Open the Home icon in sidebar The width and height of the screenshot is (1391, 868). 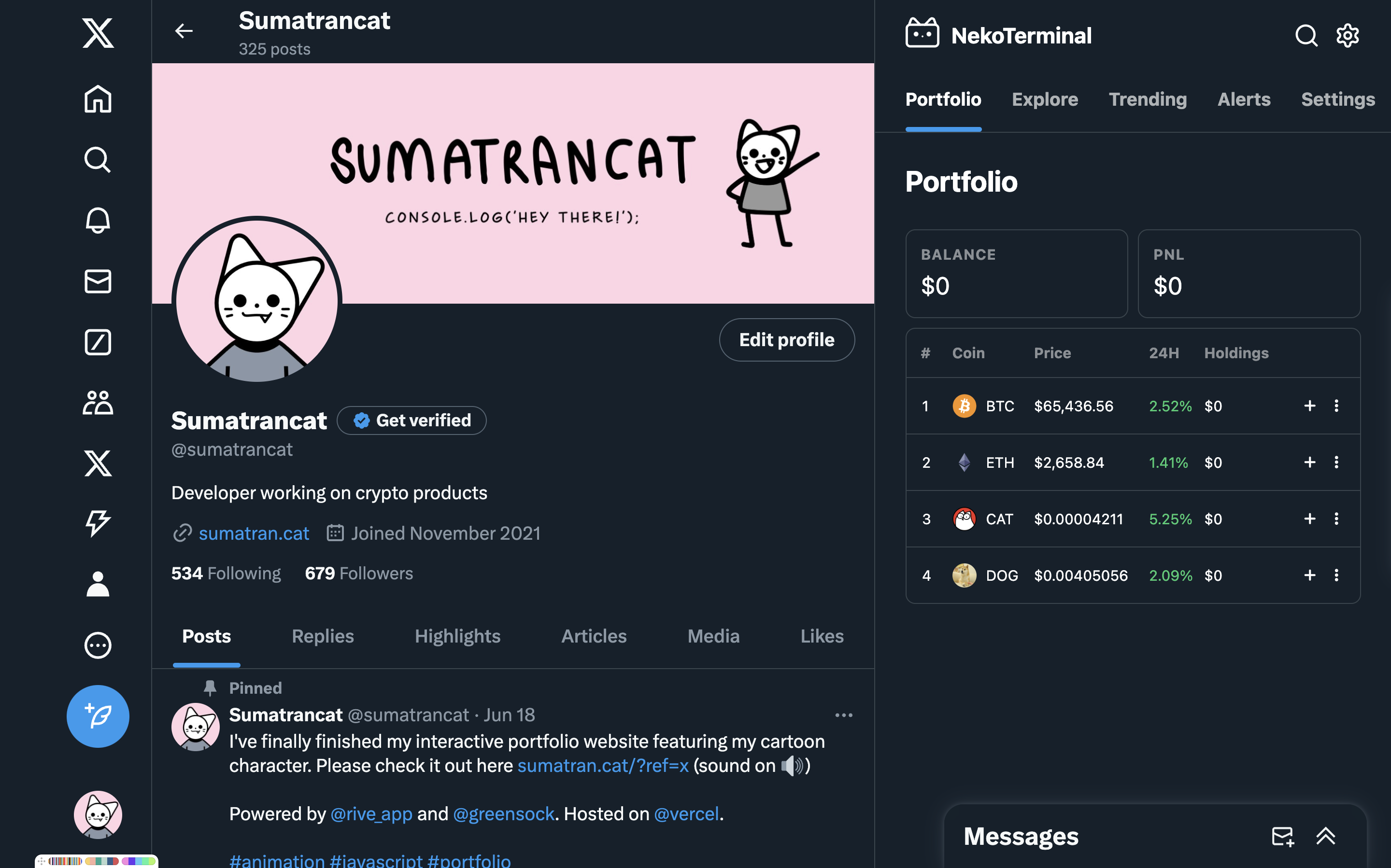click(98, 99)
